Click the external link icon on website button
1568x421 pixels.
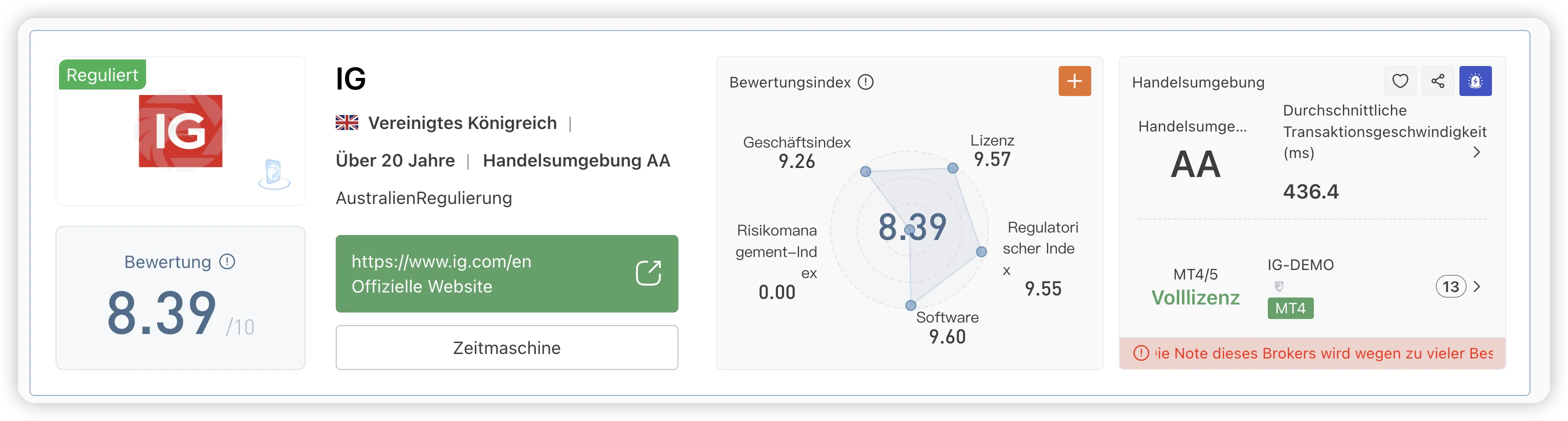[647, 273]
